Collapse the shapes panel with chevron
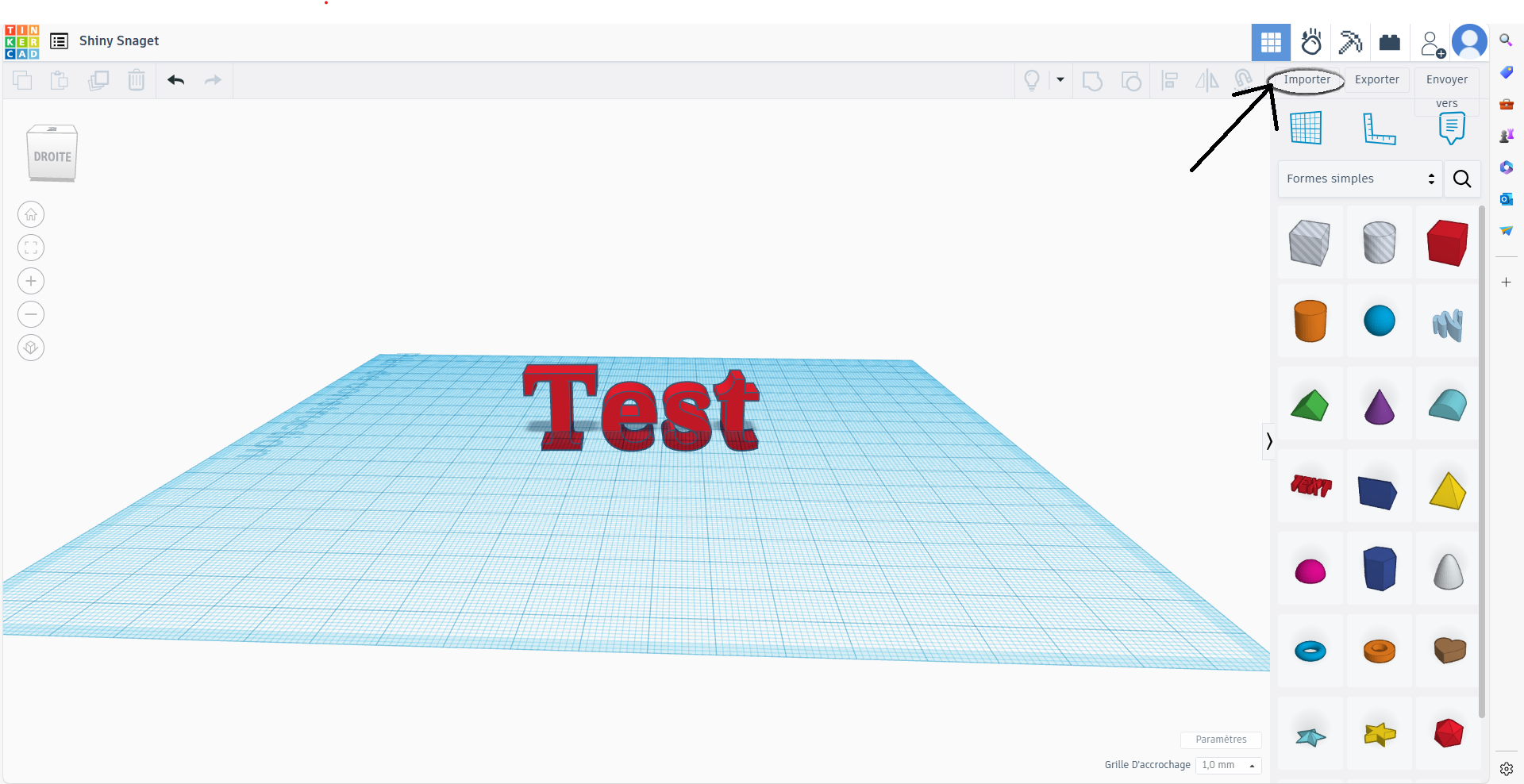1524x784 pixels. click(1269, 441)
